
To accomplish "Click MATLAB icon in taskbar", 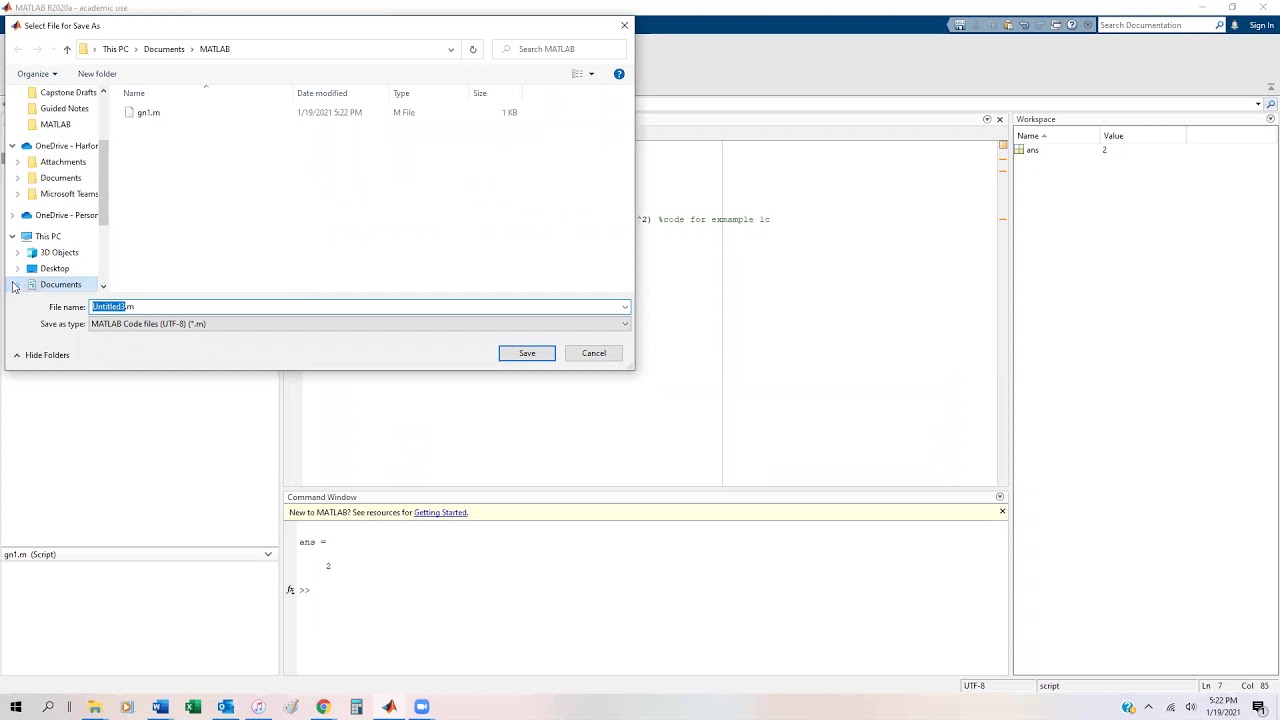I will pyautogui.click(x=389, y=707).
